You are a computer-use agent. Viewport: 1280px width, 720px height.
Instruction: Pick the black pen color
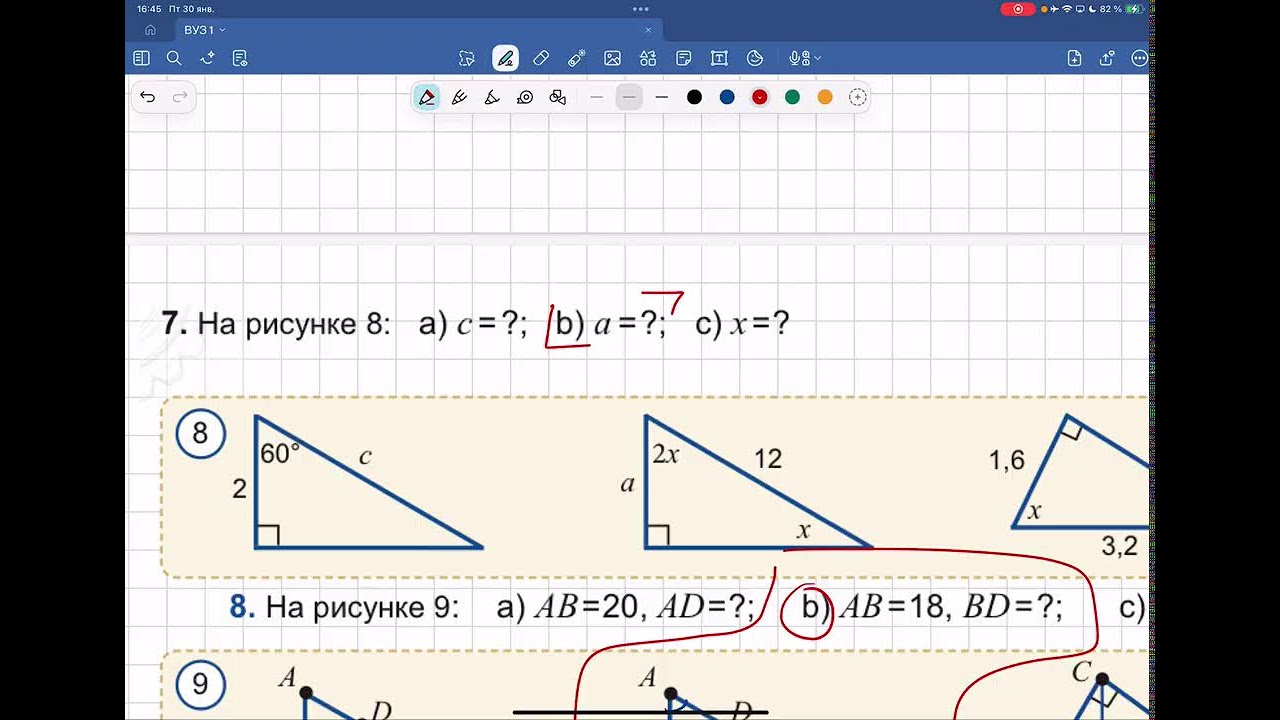pyautogui.click(x=694, y=97)
